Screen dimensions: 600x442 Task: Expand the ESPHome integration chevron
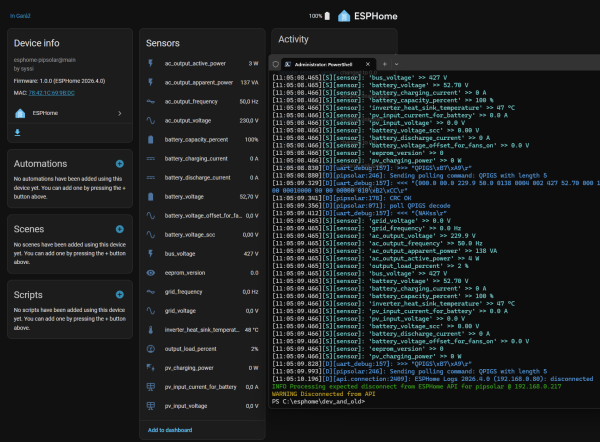(120, 114)
